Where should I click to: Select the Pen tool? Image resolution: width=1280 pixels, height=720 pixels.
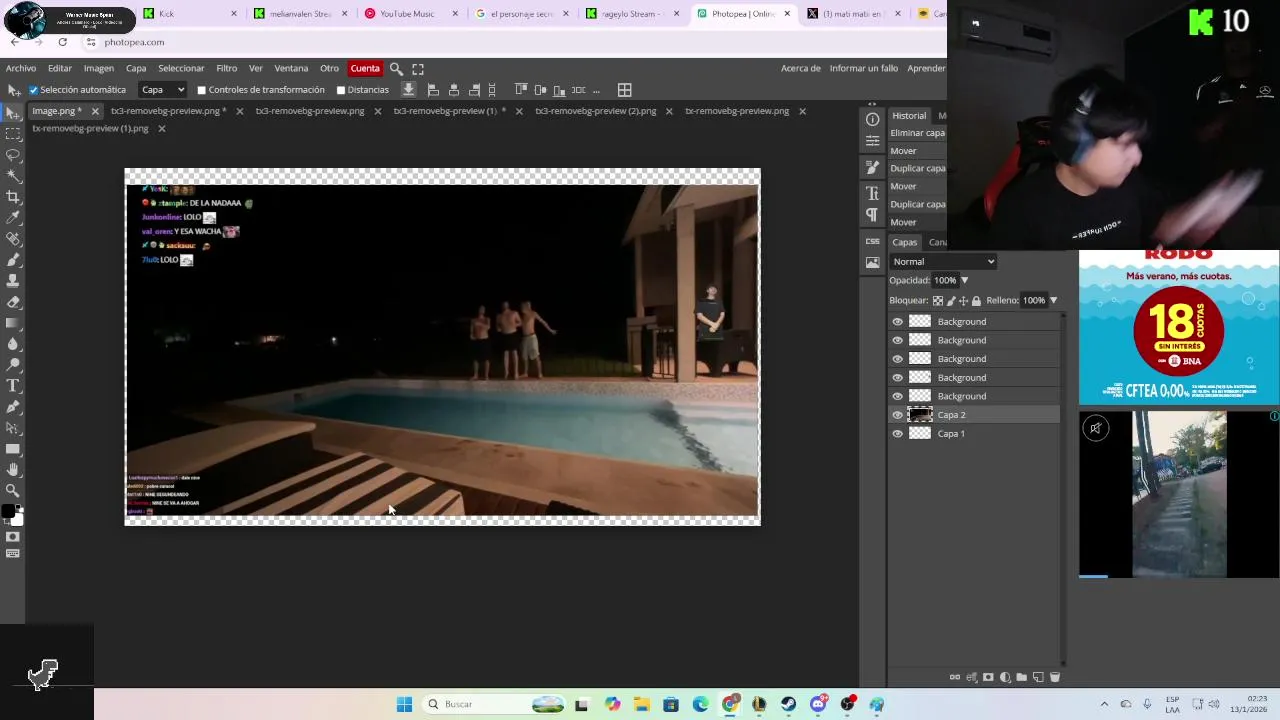(x=13, y=406)
